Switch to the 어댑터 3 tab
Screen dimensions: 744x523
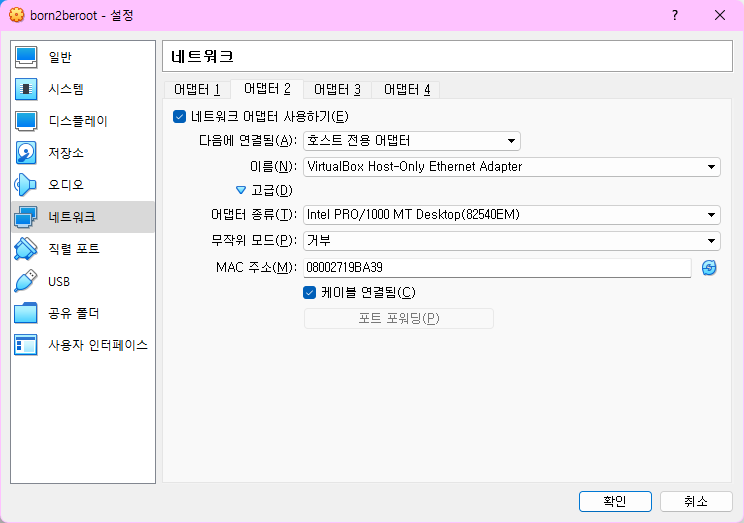[337, 90]
